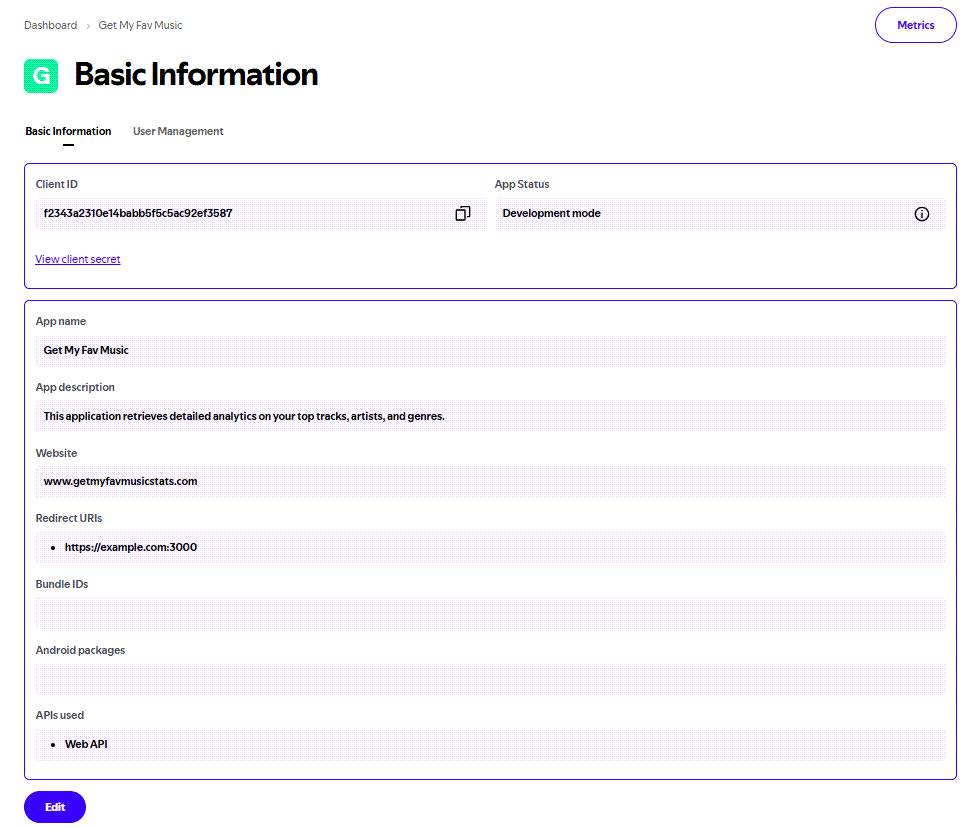
Task: Click the App description text field
Action: [x=490, y=416]
